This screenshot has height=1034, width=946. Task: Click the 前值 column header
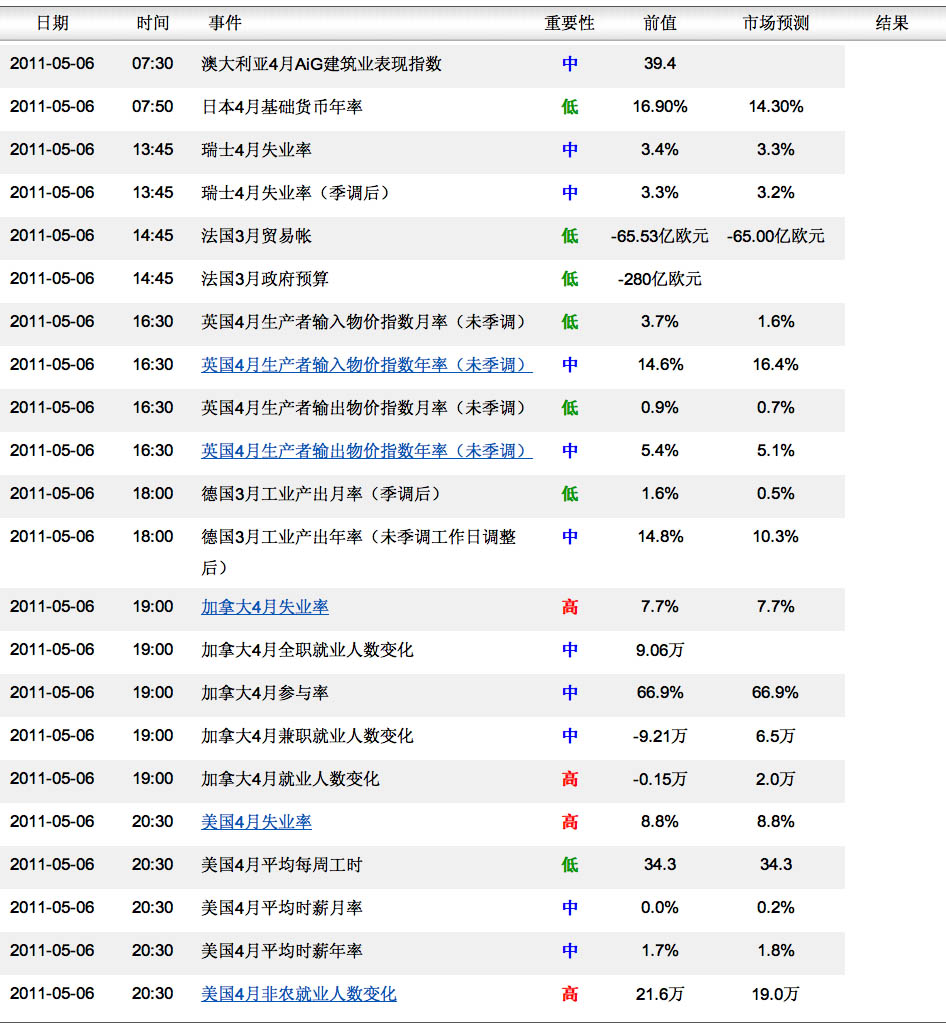(x=660, y=23)
